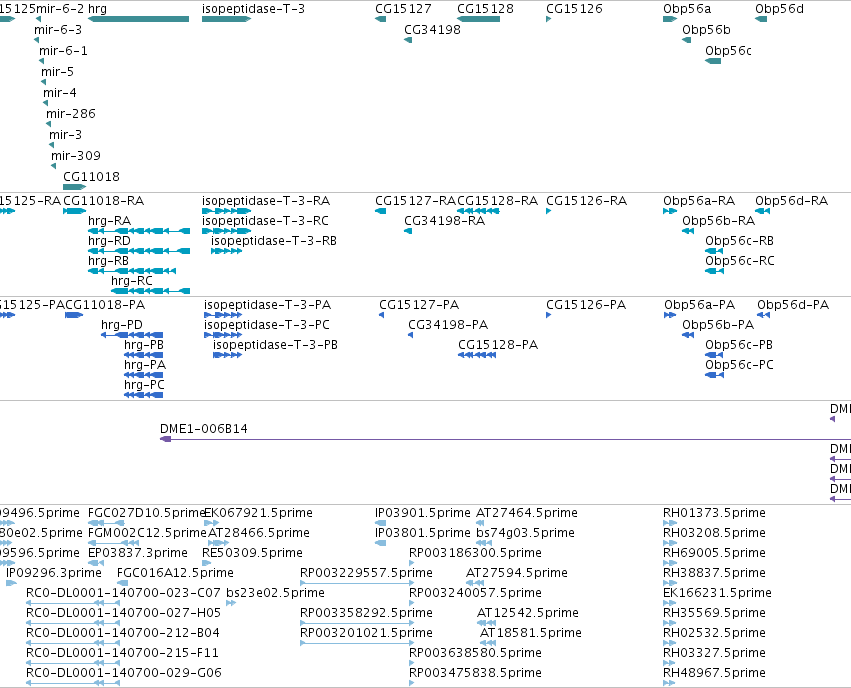Select the Obp56c-RC transcript
Viewport: 851px width, 688px height.
(x=714, y=271)
